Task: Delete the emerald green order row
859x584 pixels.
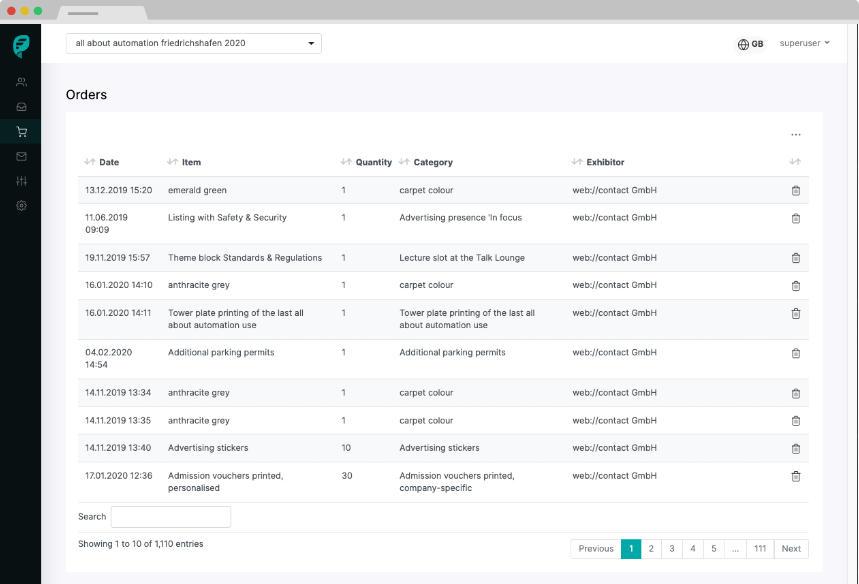Action: 795,191
